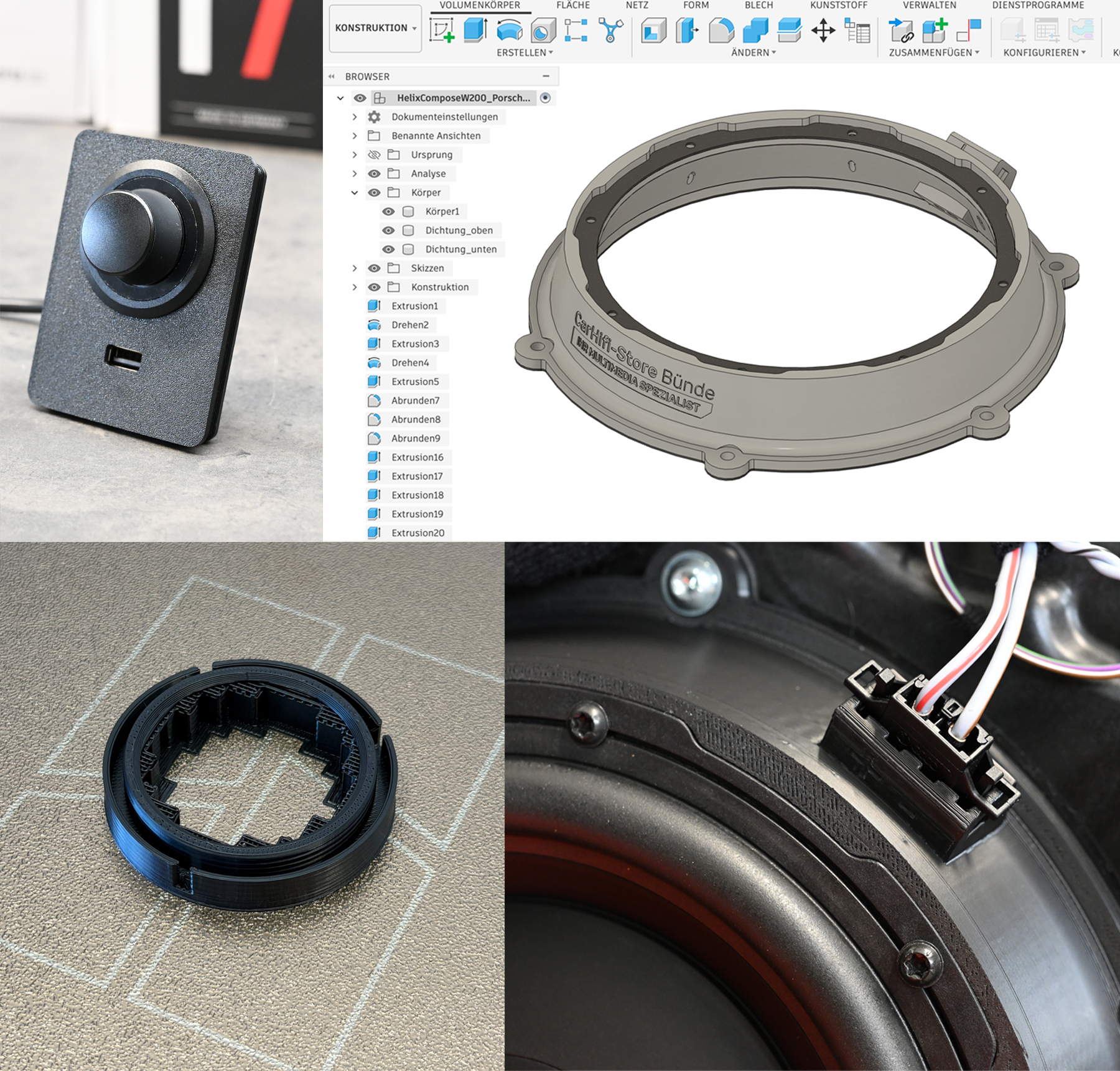Viewport: 1120px width, 1071px height.
Task: Click the Combine tool icon
Action: (755, 30)
